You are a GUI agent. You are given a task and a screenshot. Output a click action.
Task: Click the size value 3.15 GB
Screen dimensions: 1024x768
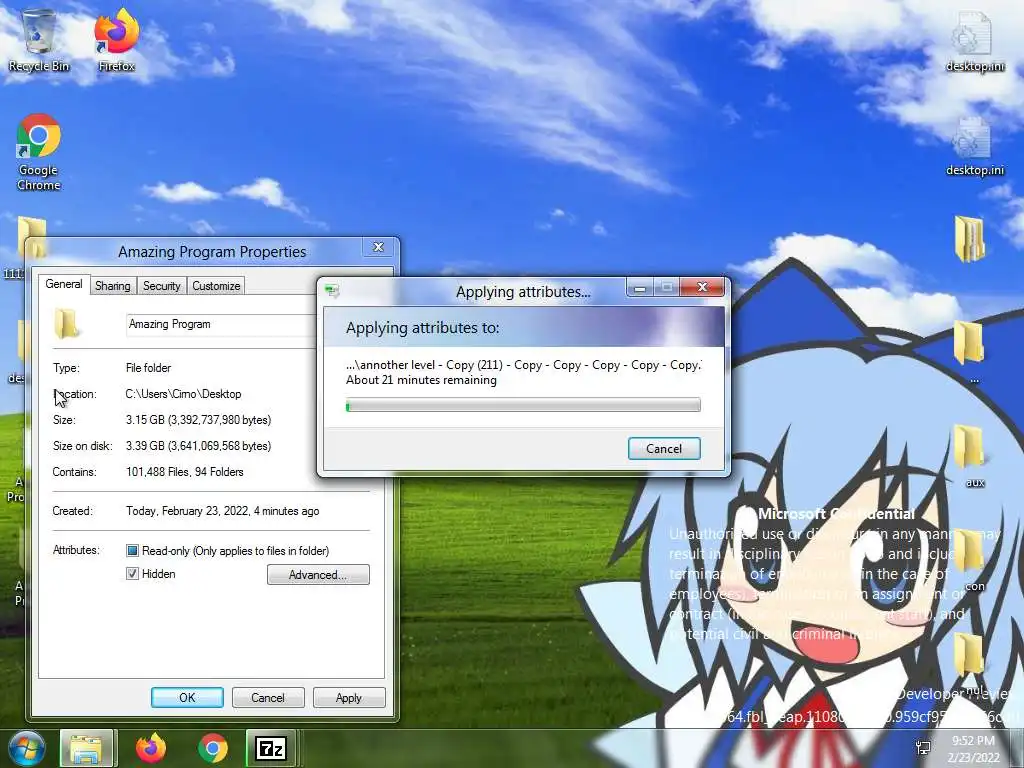[199, 420]
